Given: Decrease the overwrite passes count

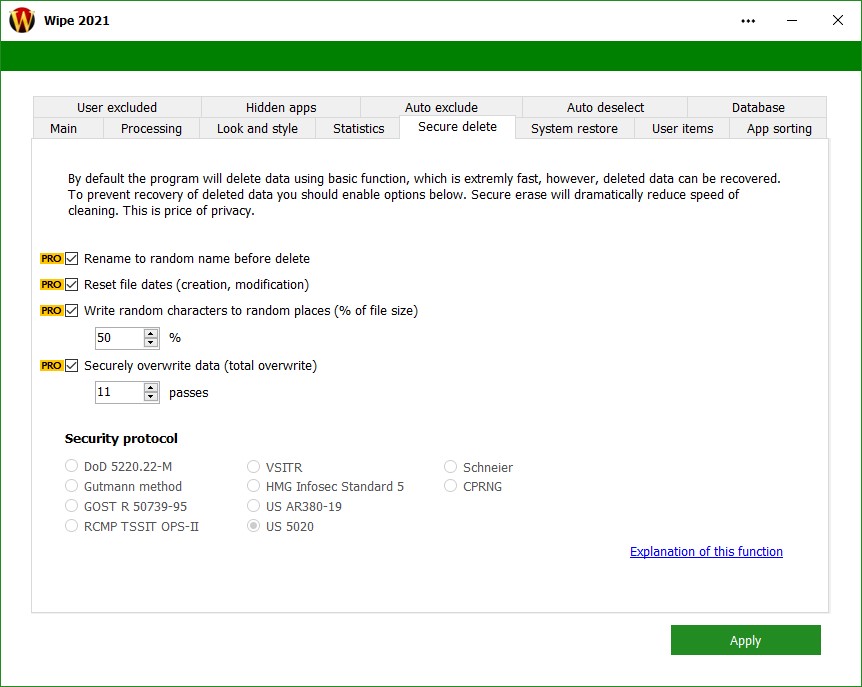Looking at the screenshot, I should [151, 397].
